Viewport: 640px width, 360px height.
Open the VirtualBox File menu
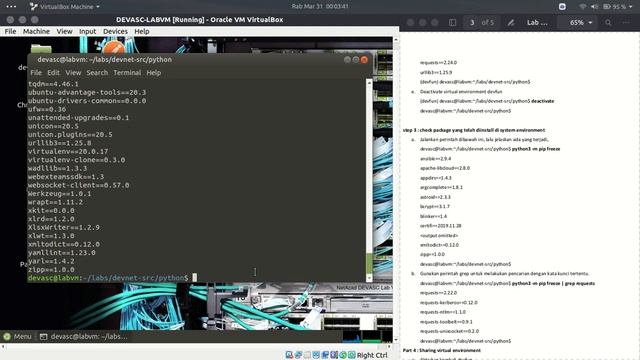(x=10, y=31)
